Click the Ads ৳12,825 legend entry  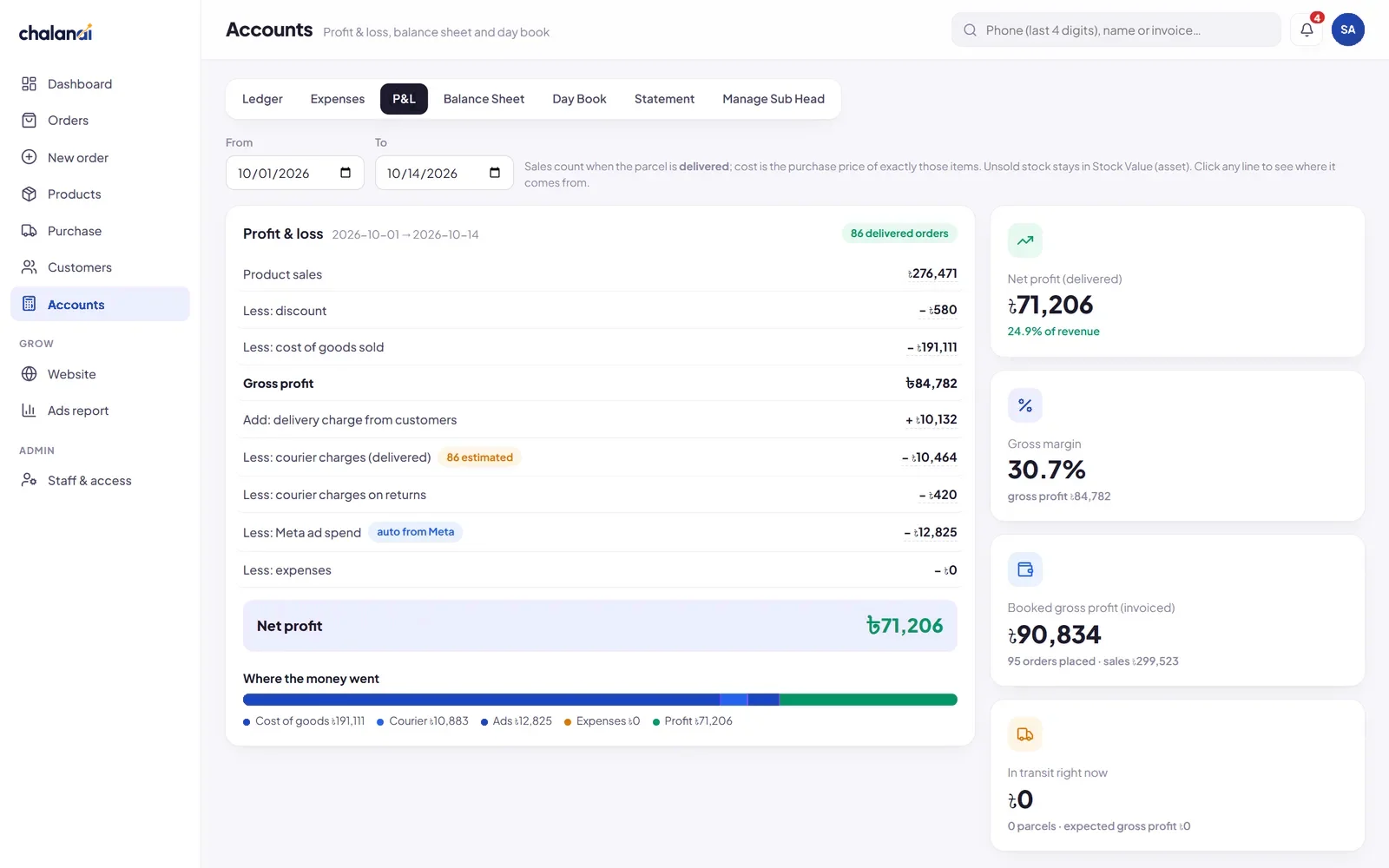click(517, 721)
